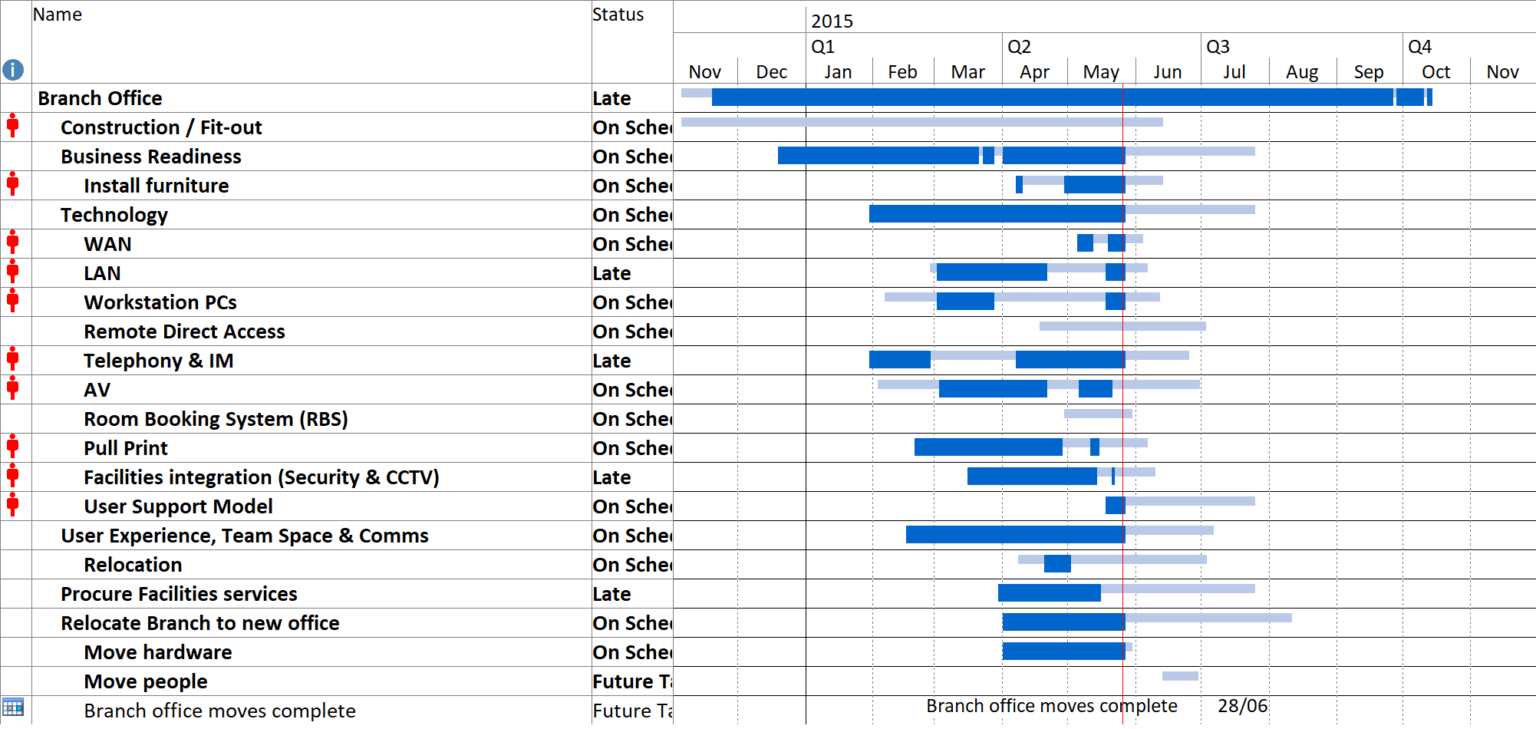The height and width of the screenshot is (729, 1536).
Task: Click the blue info icon above Branch Office
Action: 12,69
